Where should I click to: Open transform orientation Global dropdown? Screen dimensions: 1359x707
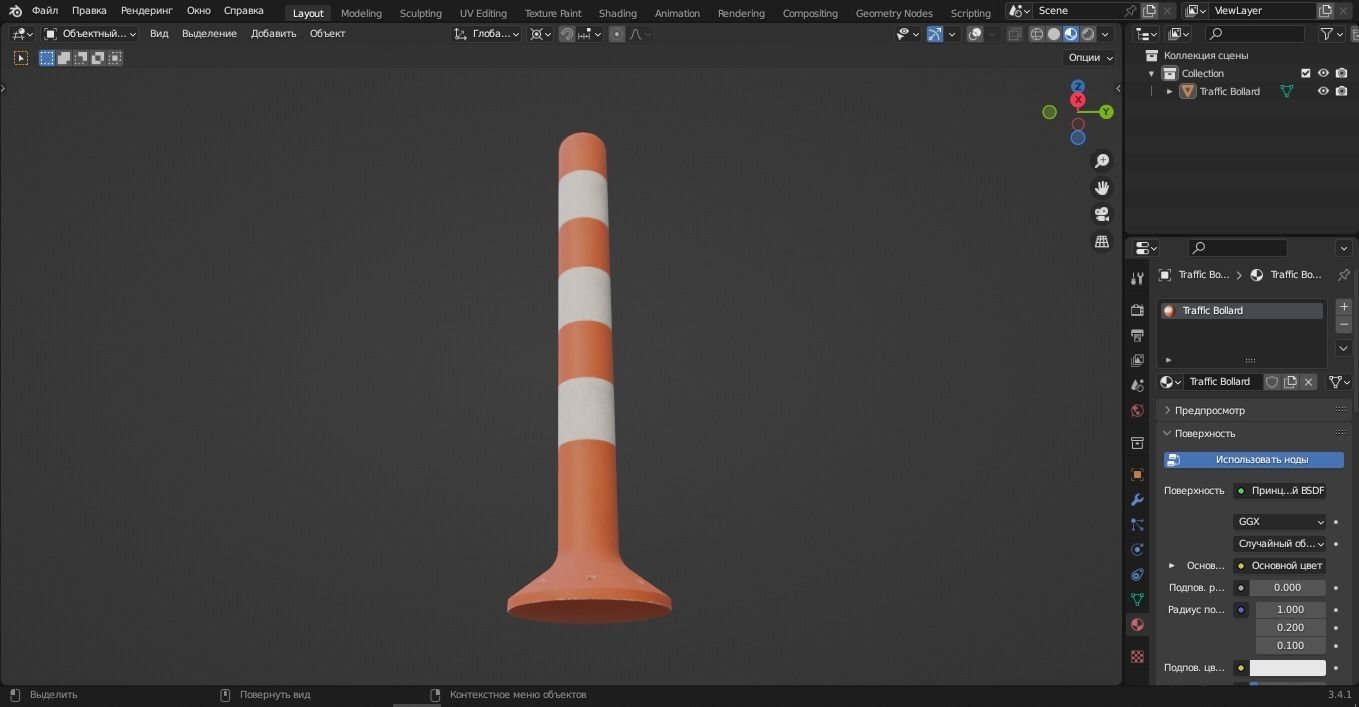pyautogui.click(x=487, y=34)
